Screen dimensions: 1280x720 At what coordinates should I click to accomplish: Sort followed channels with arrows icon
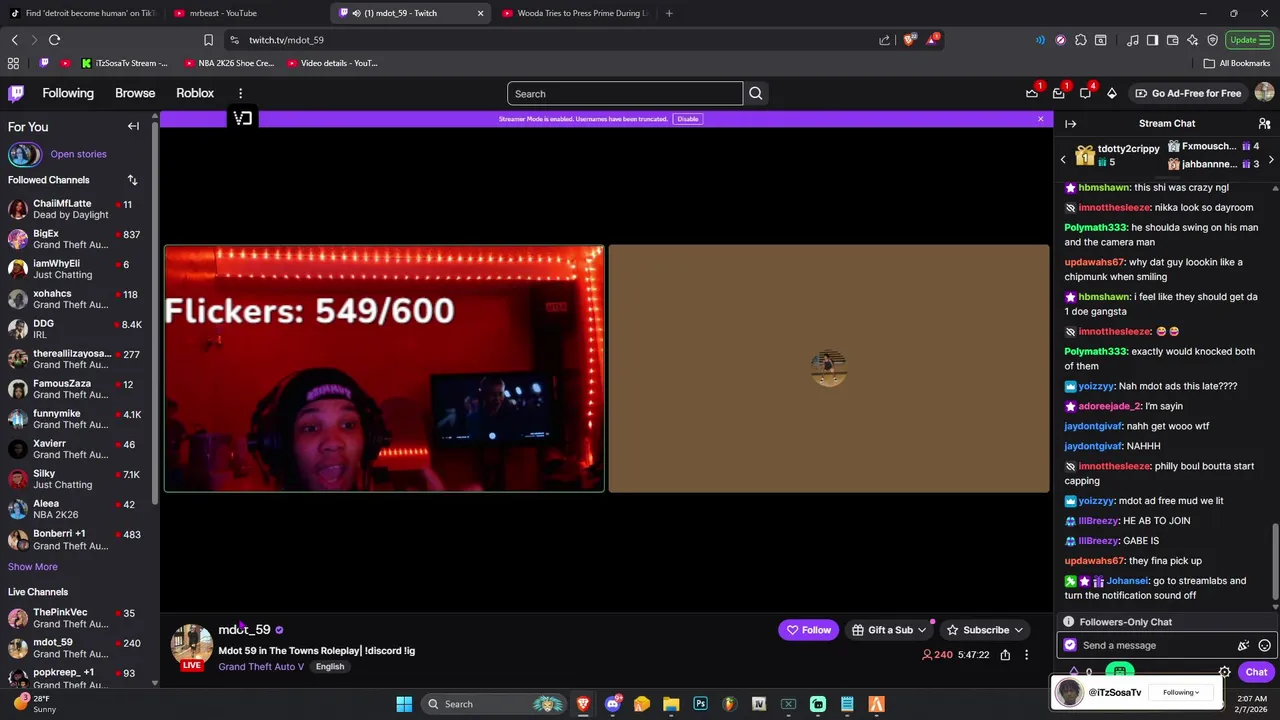click(x=132, y=180)
